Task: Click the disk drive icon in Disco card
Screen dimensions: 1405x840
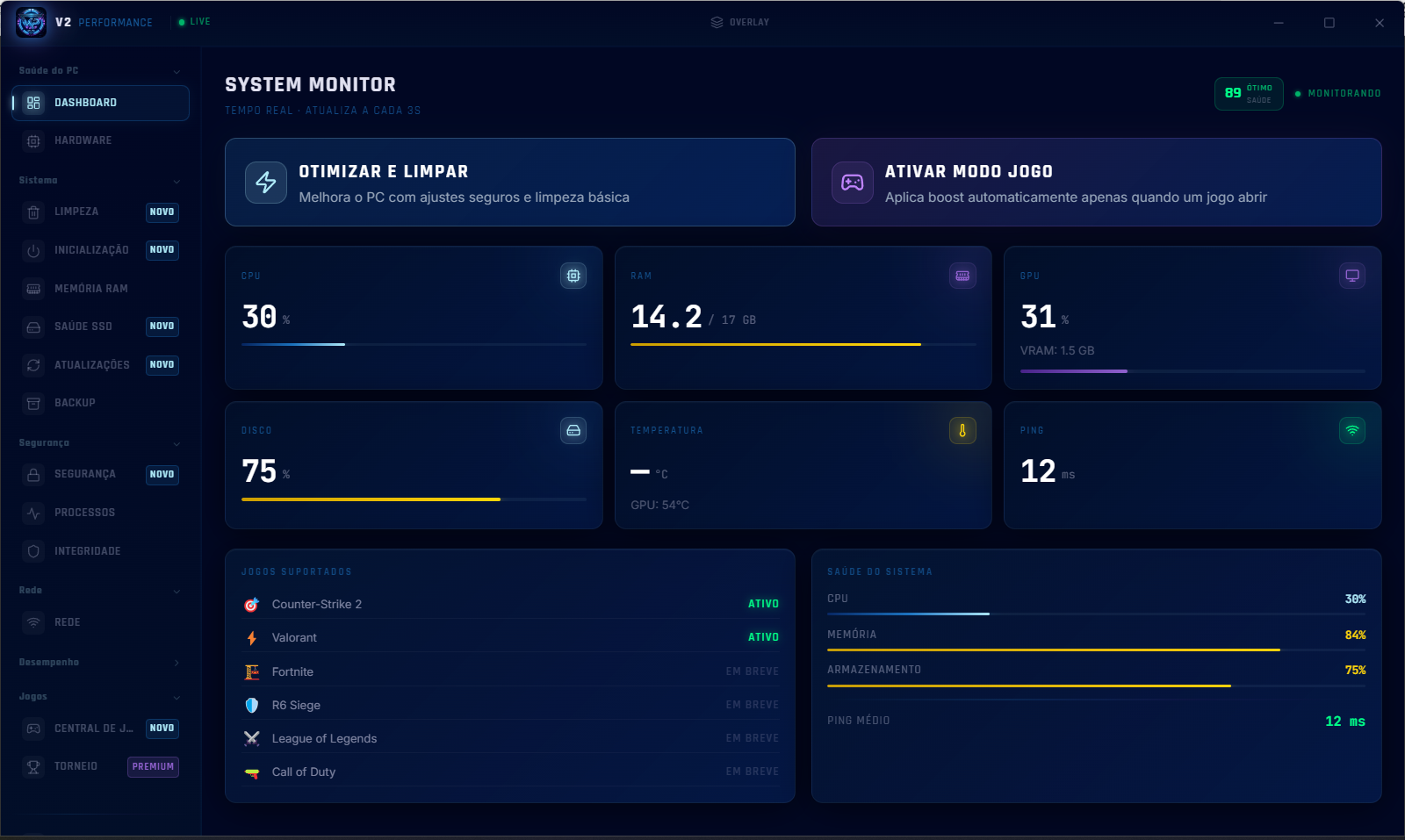Action: [573, 430]
